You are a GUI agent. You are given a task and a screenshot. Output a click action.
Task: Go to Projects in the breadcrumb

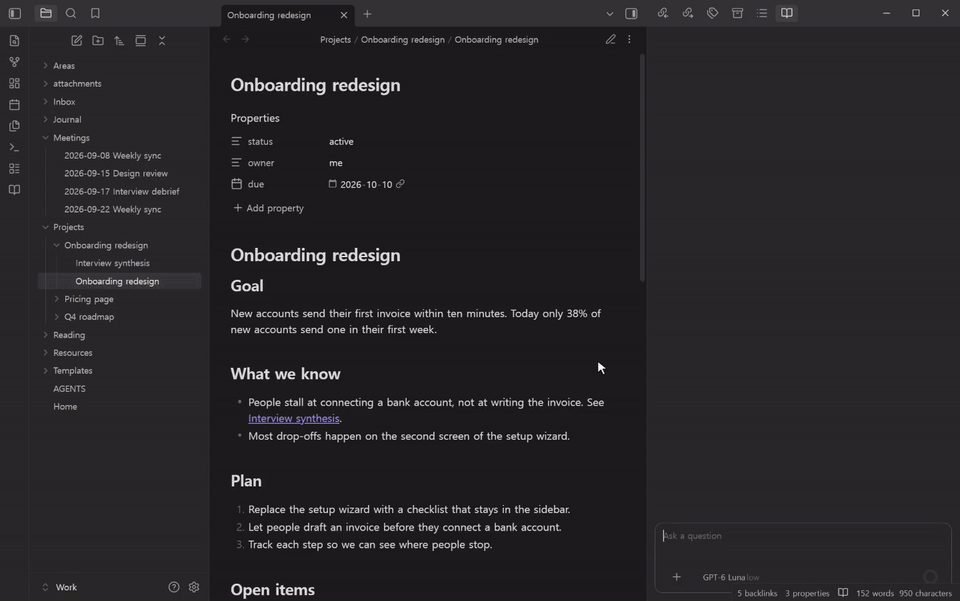click(x=336, y=39)
